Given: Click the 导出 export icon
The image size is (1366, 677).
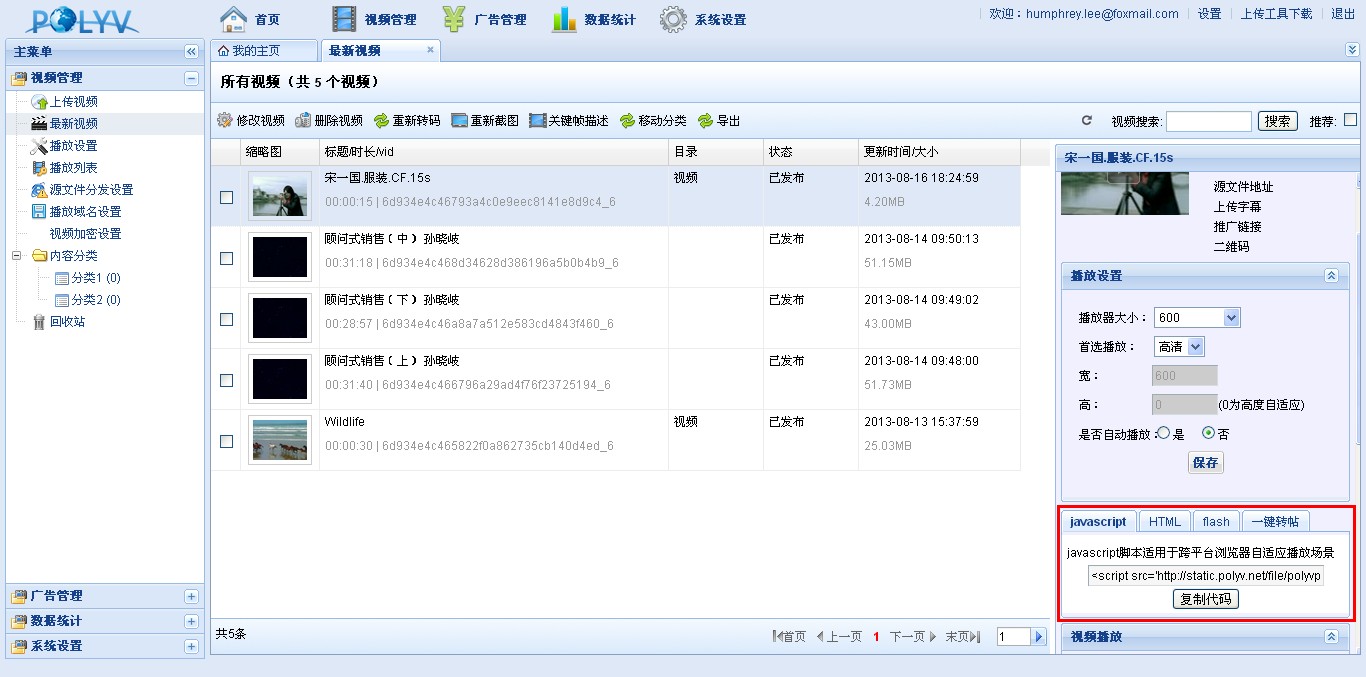Looking at the screenshot, I should pyautogui.click(x=706, y=120).
